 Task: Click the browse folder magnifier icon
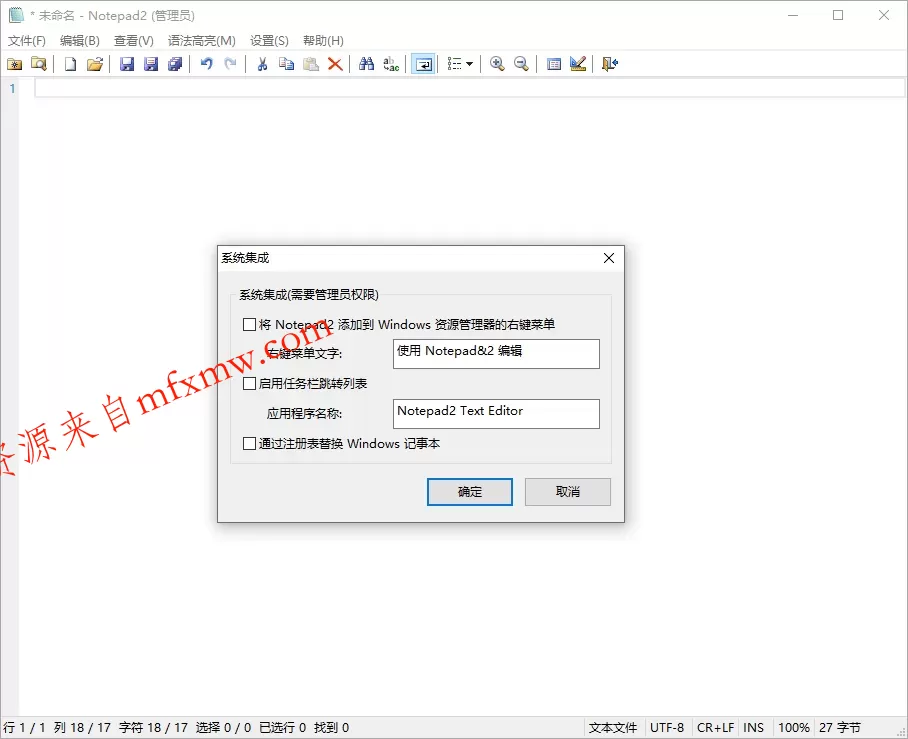click(39, 64)
